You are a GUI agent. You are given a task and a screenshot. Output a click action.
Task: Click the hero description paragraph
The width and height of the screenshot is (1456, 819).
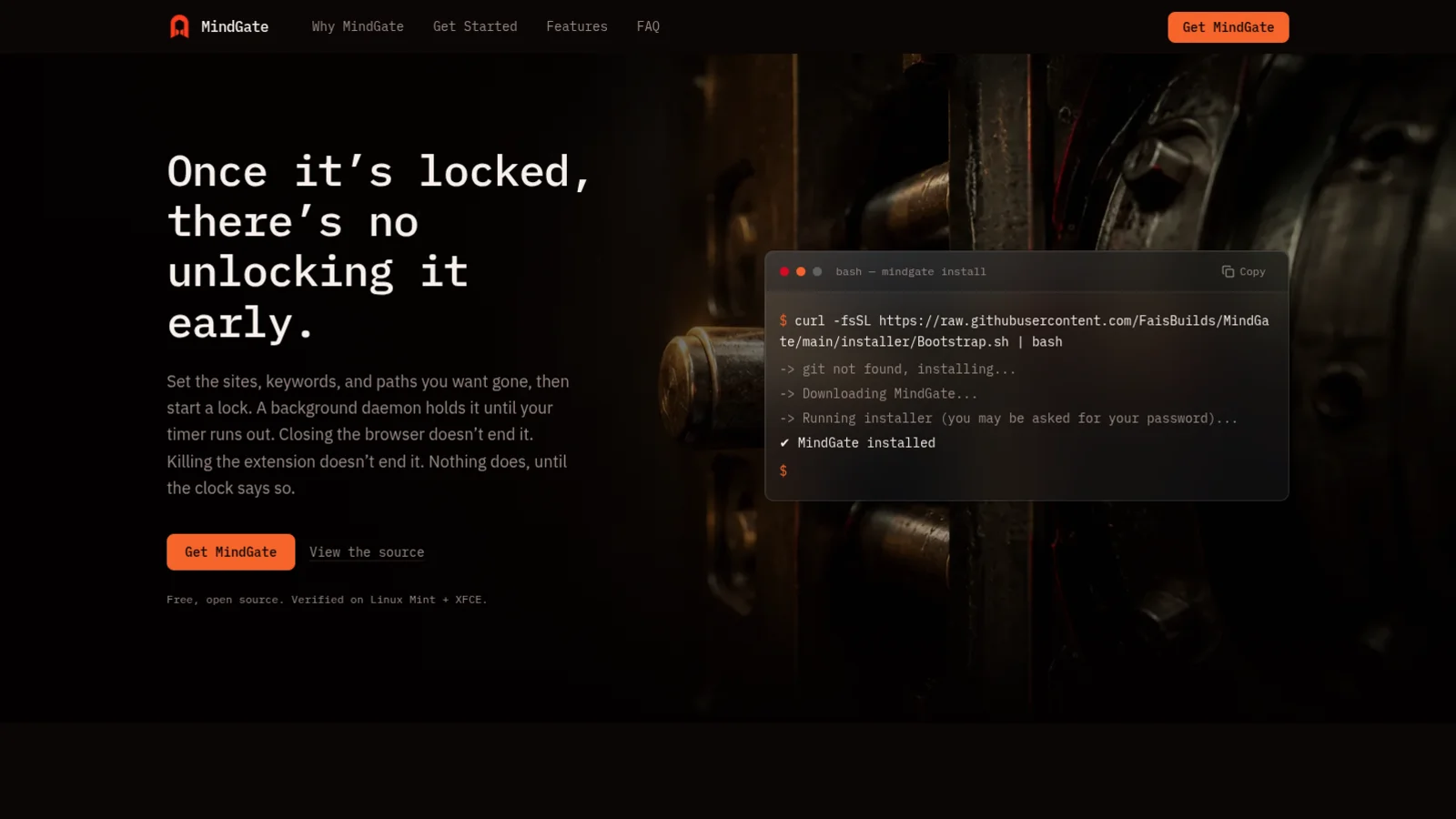tap(368, 434)
